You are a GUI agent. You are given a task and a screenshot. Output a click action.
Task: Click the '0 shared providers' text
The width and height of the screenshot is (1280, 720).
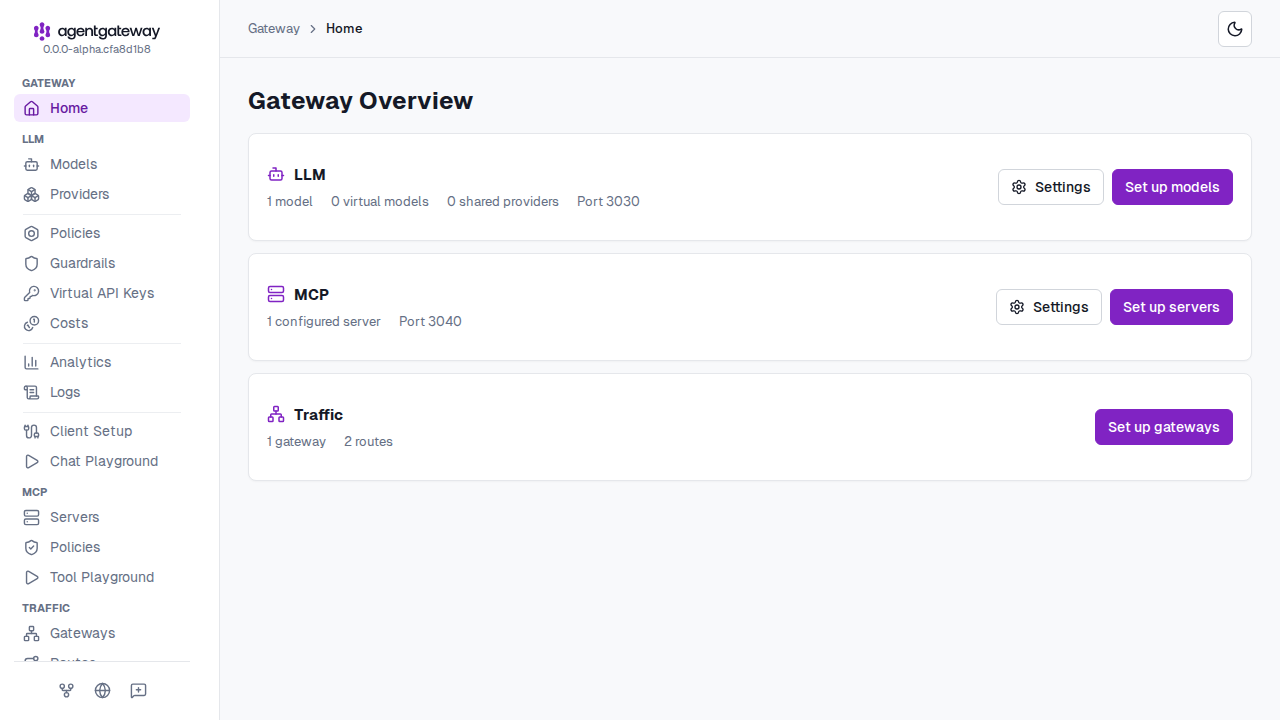point(503,202)
